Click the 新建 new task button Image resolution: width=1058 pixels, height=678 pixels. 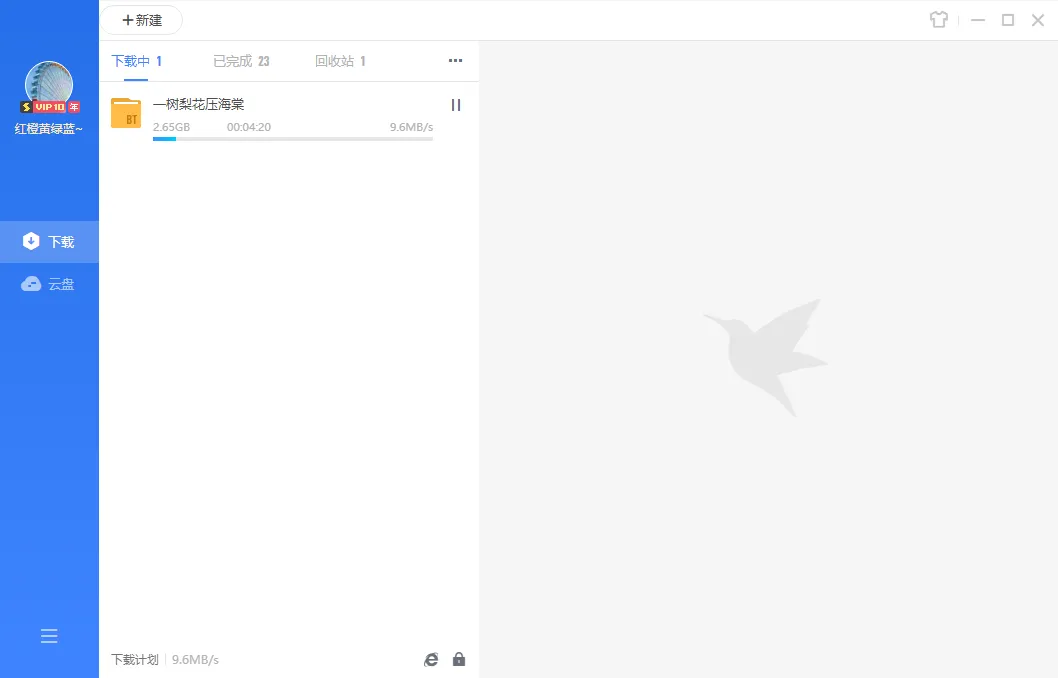point(142,20)
